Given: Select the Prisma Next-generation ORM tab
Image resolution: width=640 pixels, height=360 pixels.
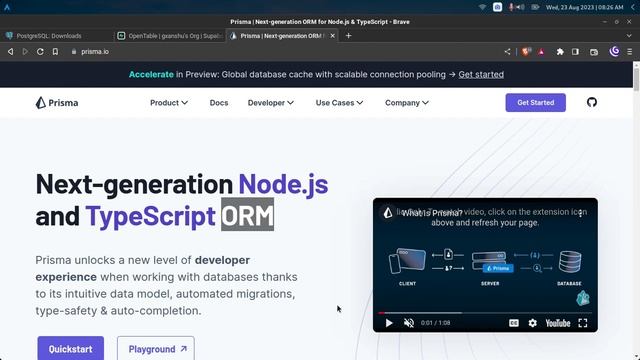Looking at the screenshot, I should [x=282, y=36].
